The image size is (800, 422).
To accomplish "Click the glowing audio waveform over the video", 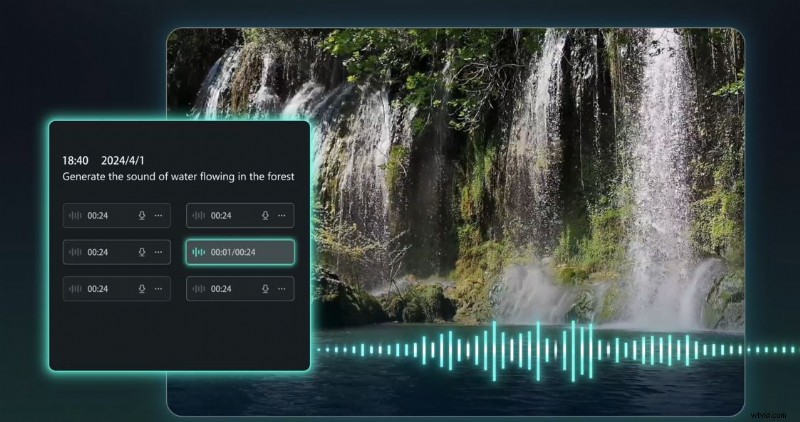I will [x=540, y=350].
